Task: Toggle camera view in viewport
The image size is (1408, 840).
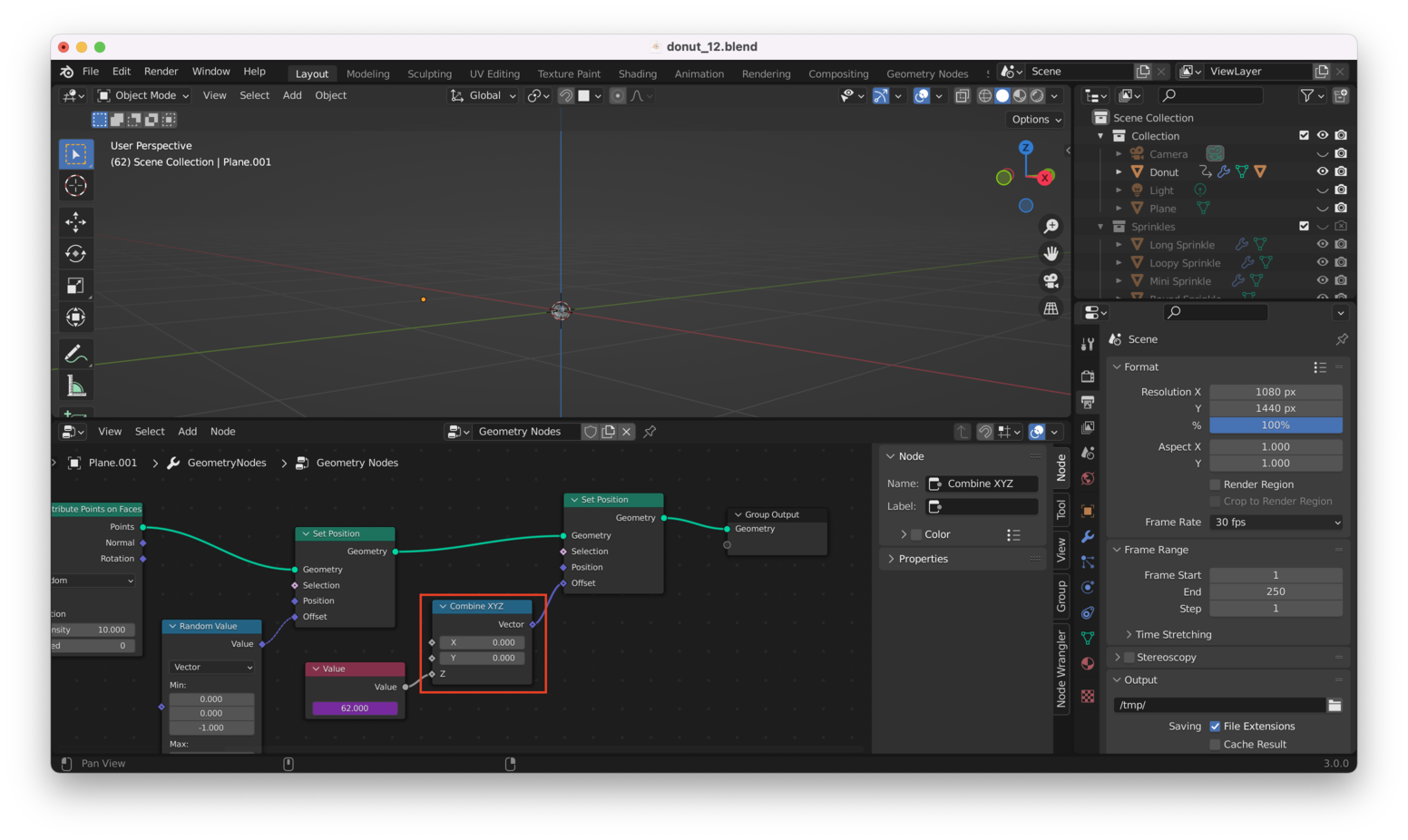Action: point(1051,281)
